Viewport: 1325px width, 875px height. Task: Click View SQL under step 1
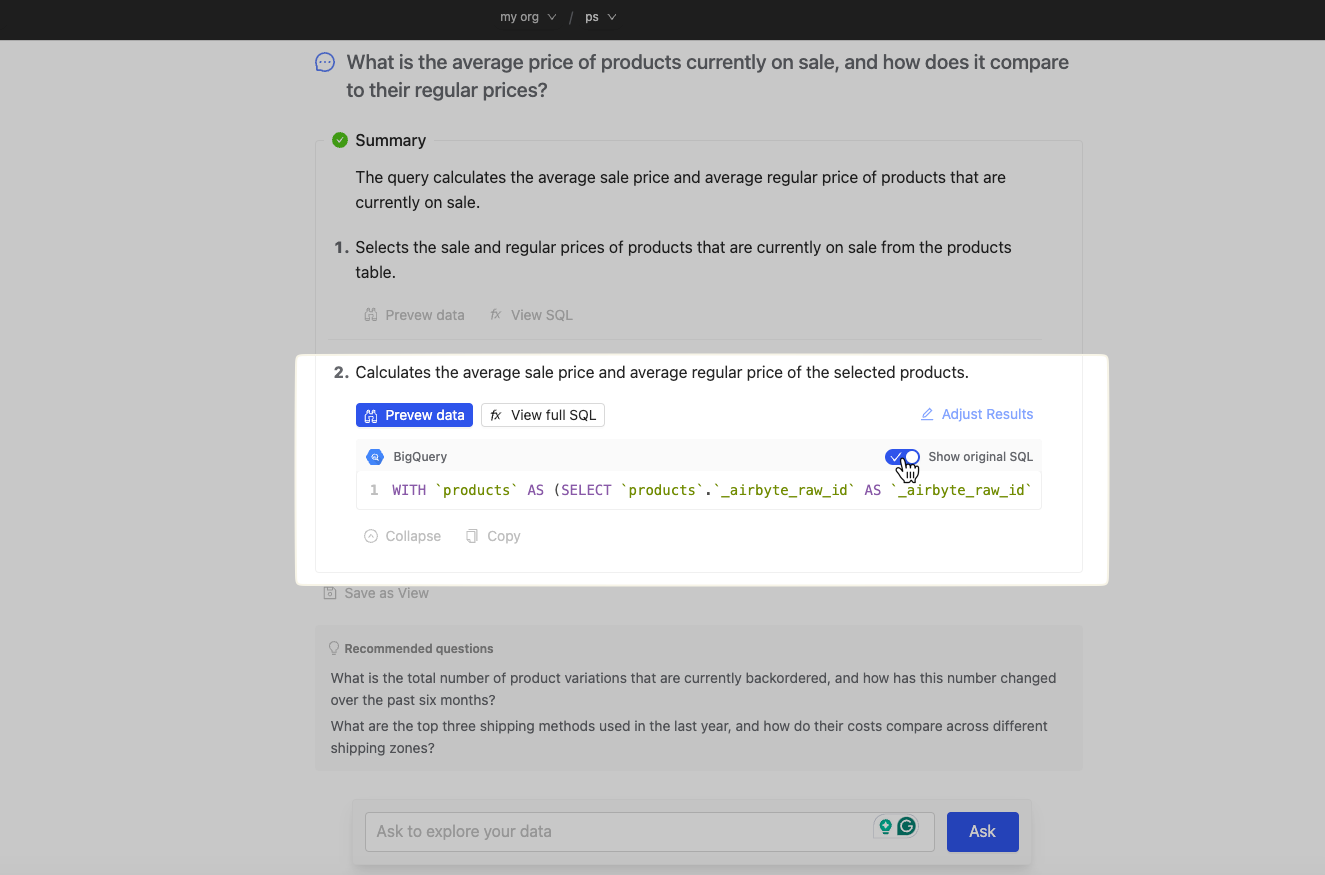(531, 315)
